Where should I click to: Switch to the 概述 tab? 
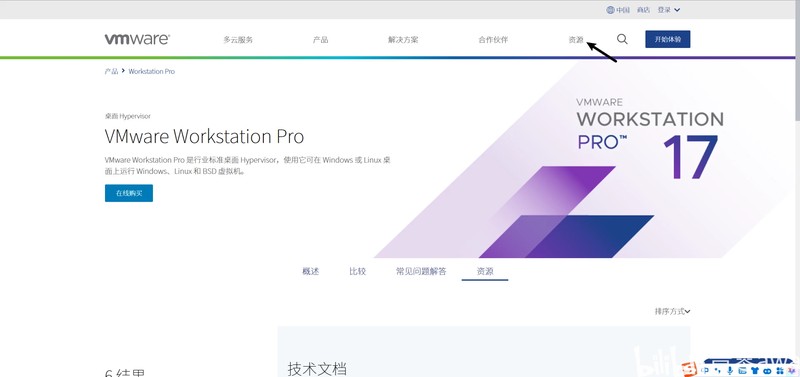(x=310, y=271)
